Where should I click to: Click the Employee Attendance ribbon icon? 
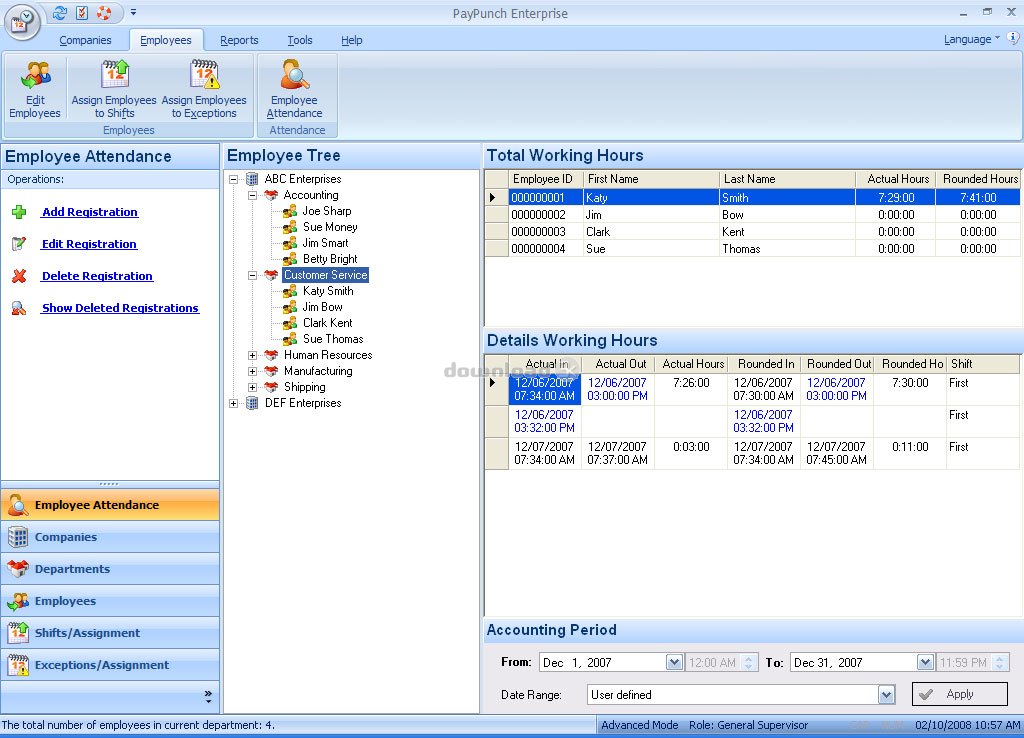tap(295, 88)
